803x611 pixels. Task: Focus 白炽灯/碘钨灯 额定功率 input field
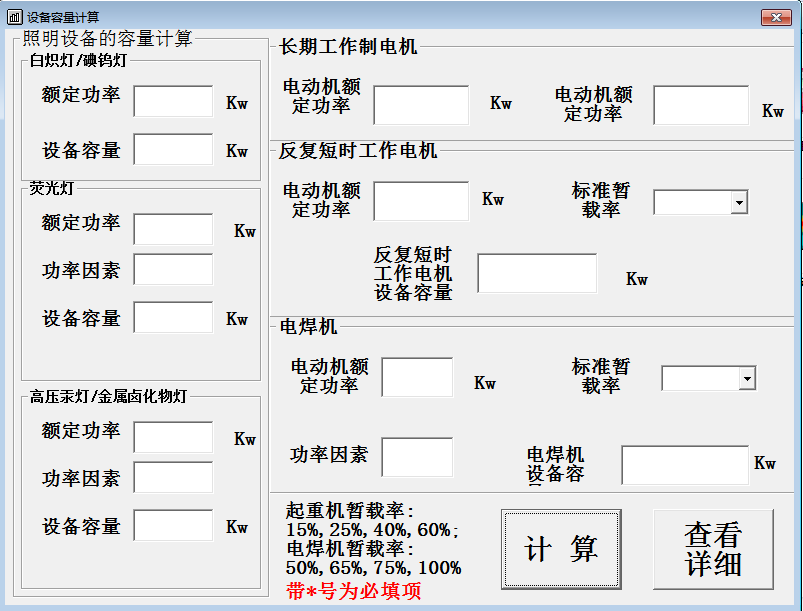tap(173, 101)
